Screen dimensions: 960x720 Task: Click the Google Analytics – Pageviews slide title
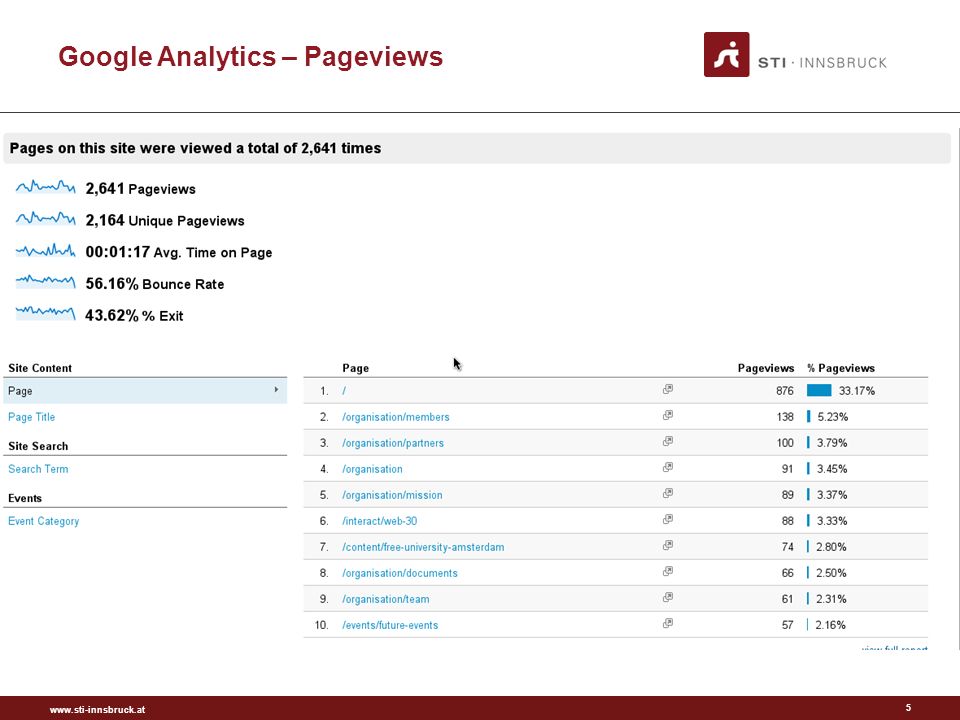point(250,56)
